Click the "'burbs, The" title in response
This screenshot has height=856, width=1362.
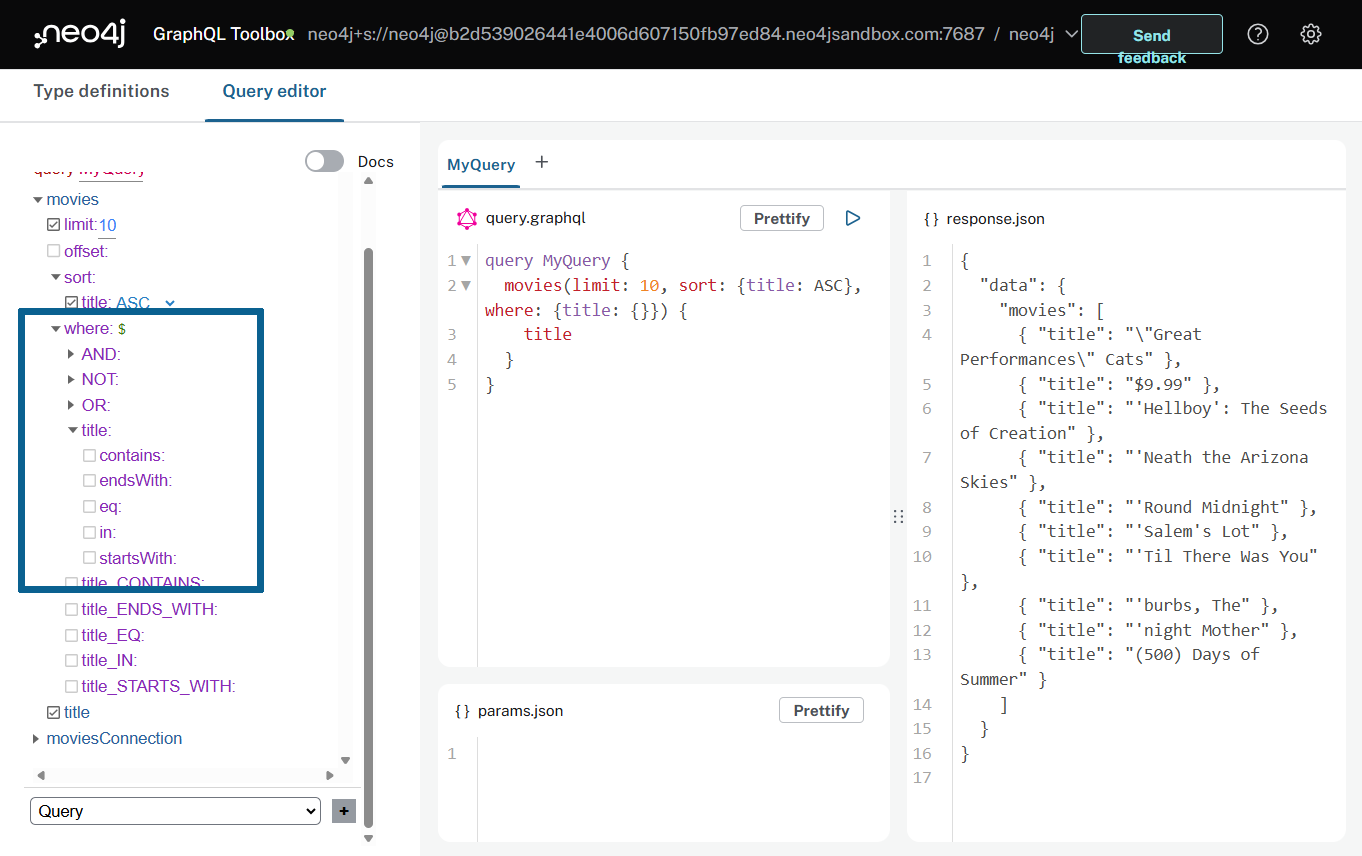tap(1193, 605)
